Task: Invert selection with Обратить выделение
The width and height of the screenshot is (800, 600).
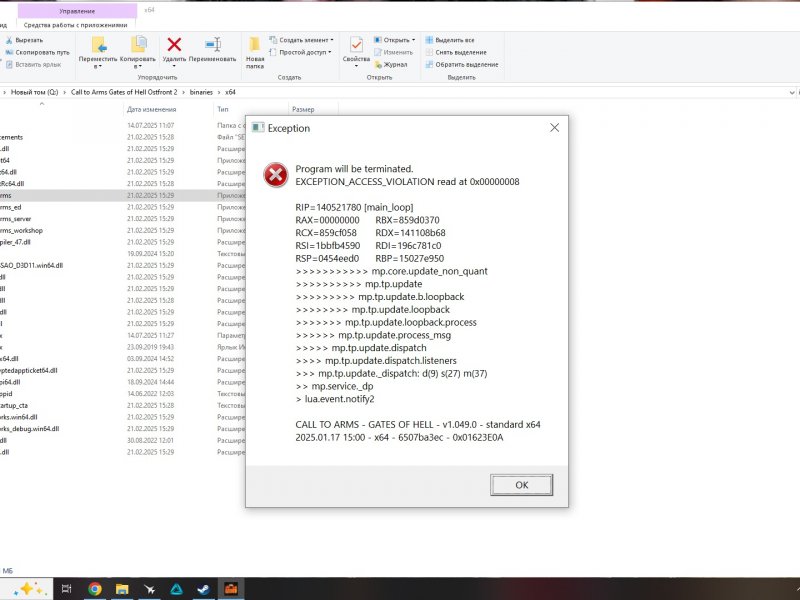Action: 462,64
